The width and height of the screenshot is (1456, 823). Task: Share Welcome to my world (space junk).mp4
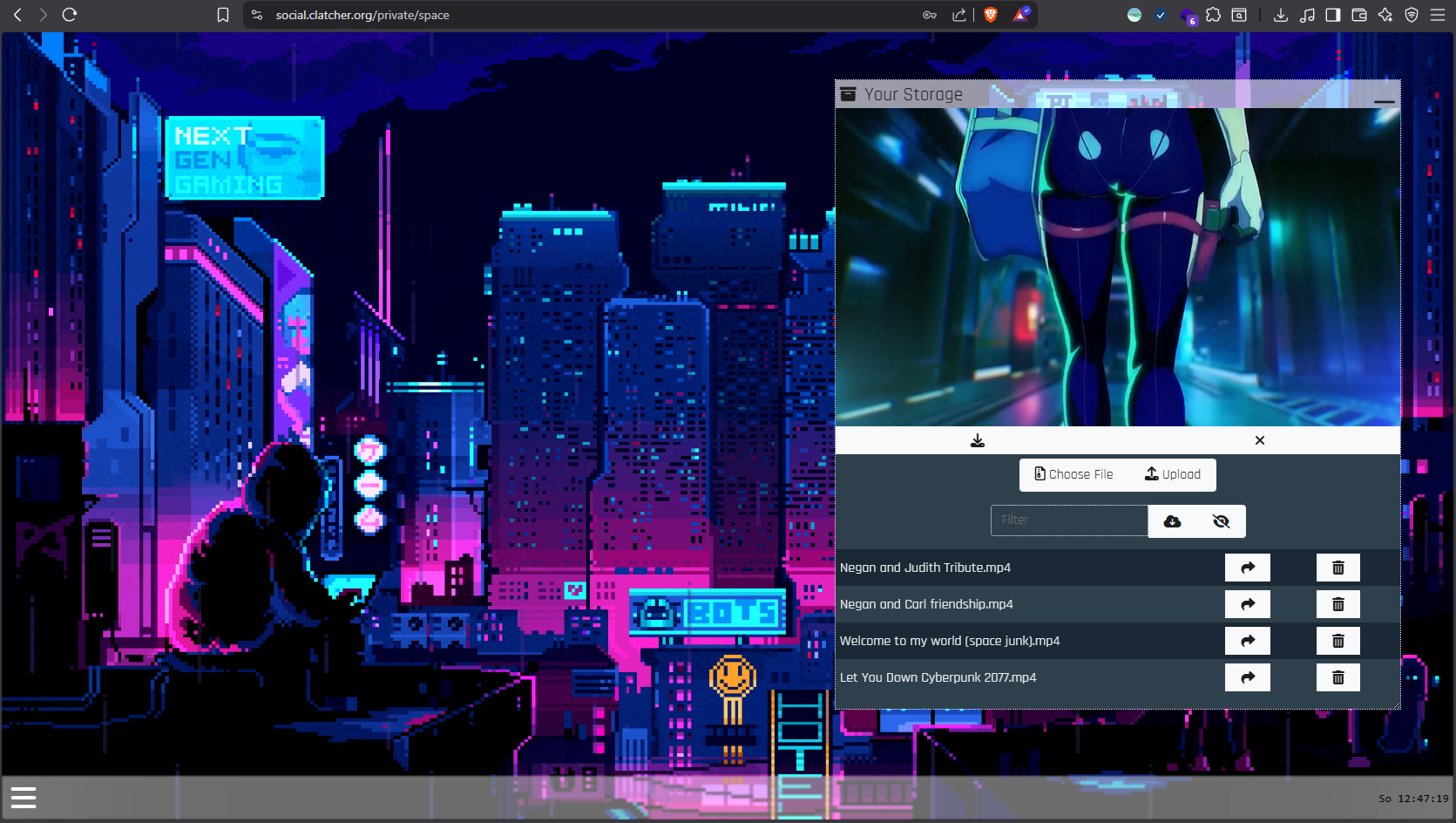pos(1247,641)
